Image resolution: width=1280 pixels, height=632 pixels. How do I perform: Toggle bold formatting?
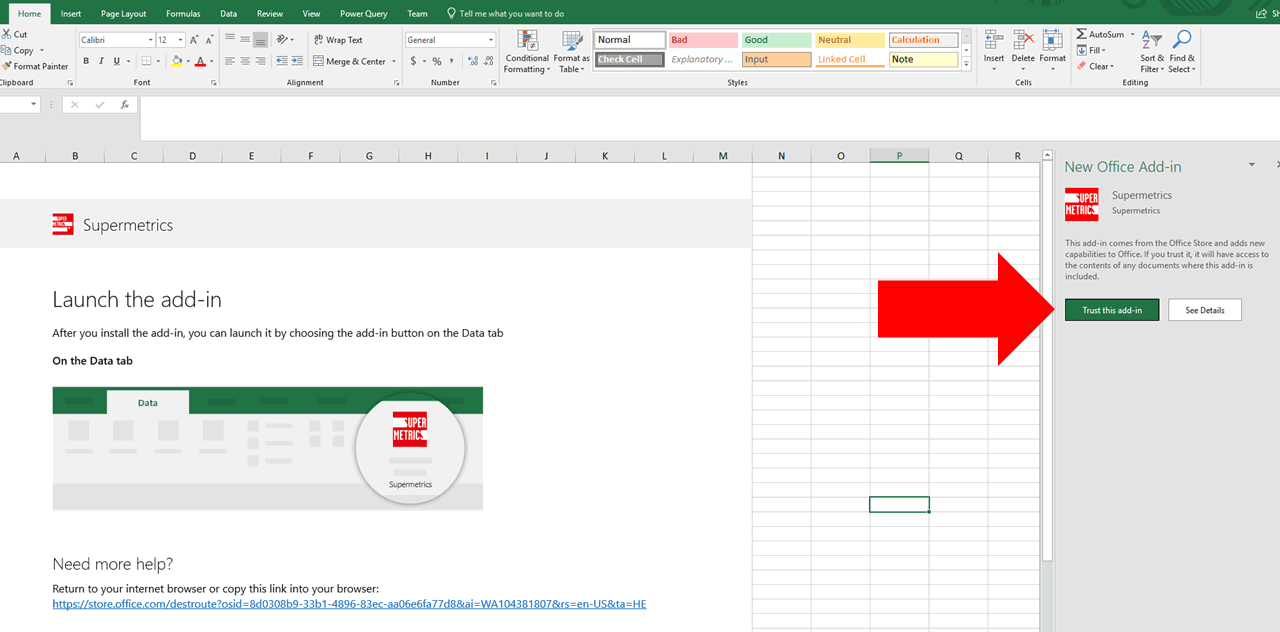[x=86, y=61]
